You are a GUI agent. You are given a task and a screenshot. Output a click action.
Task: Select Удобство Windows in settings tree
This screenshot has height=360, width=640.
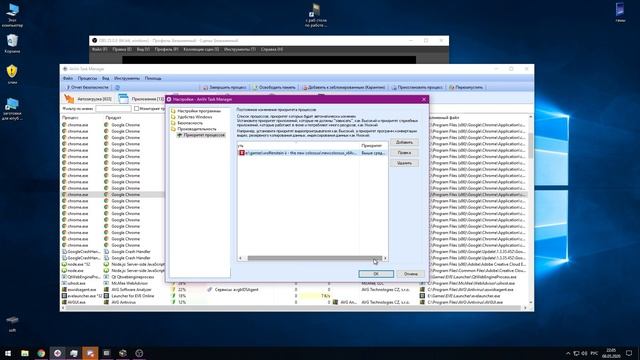point(195,117)
